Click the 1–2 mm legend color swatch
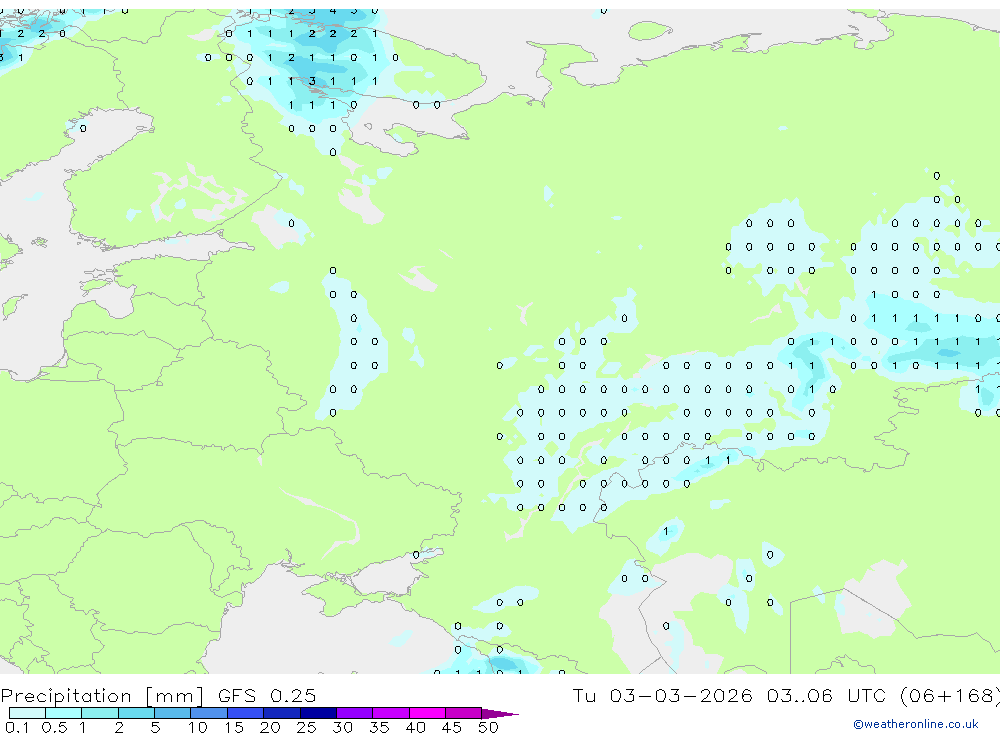The height and width of the screenshot is (733, 1000). 100,713
